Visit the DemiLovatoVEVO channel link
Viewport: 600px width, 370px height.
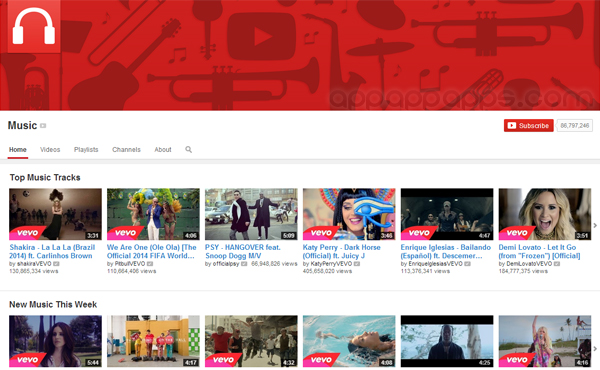[x=529, y=264]
